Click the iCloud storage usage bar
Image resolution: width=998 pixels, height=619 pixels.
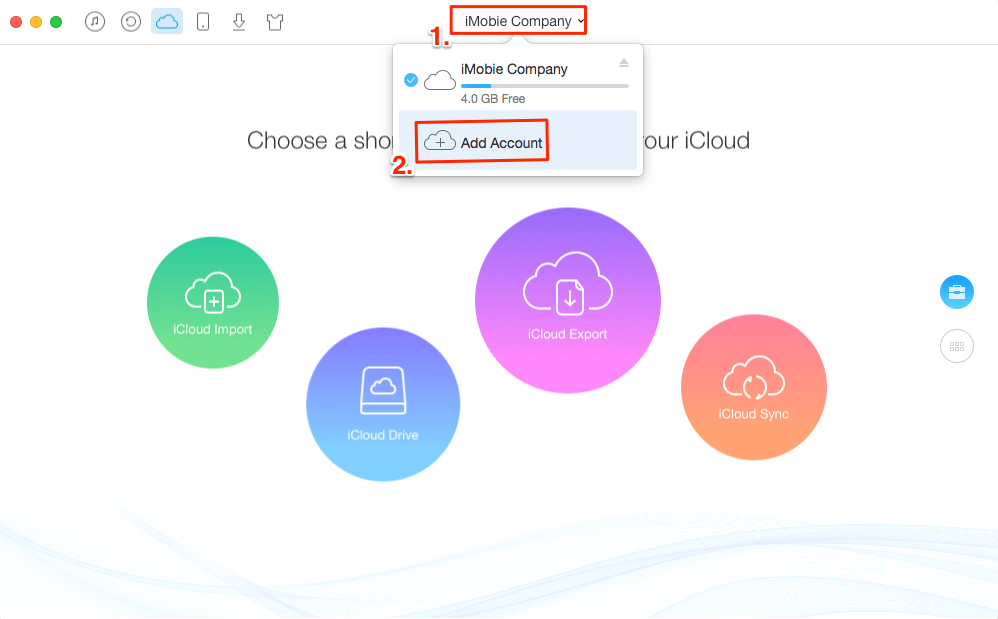545,86
